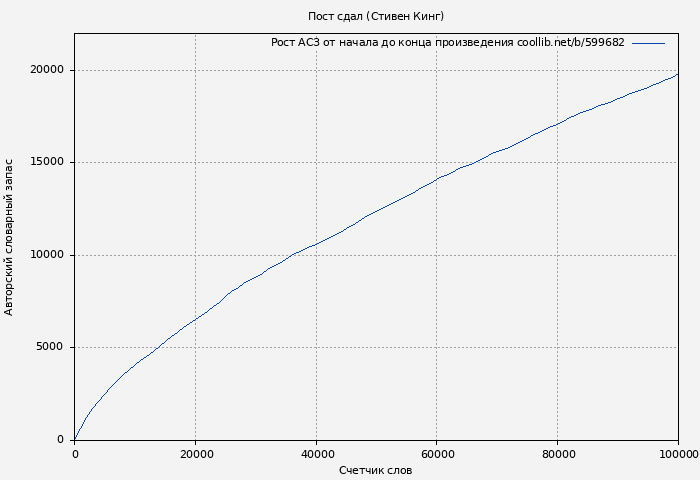Click grid intersection of x 40000 and y 15000
This screenshot has height=480, width=700.
(x=316, y=163)
